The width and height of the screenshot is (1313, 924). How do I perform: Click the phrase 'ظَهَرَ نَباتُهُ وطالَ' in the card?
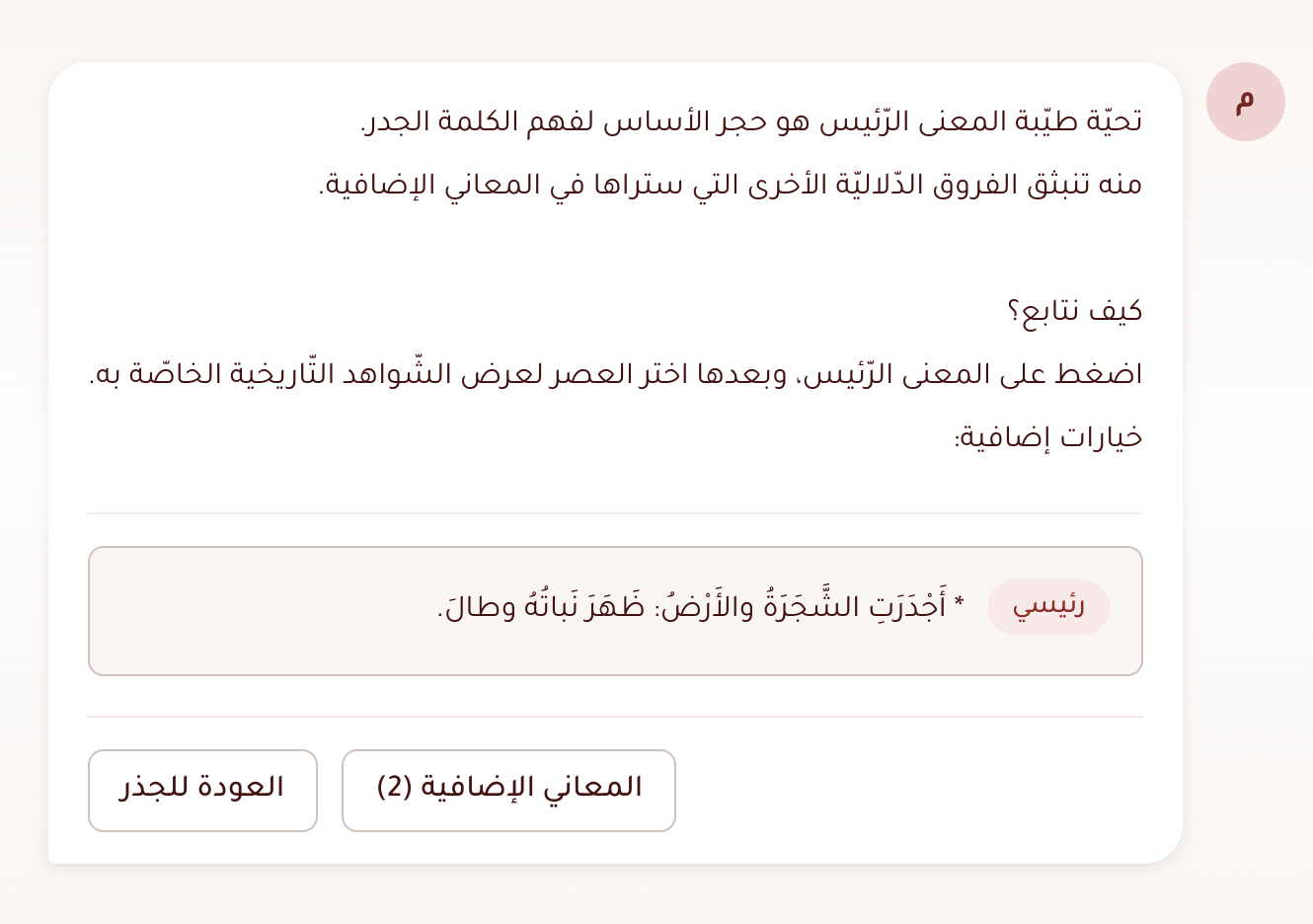tap(541, 607)
